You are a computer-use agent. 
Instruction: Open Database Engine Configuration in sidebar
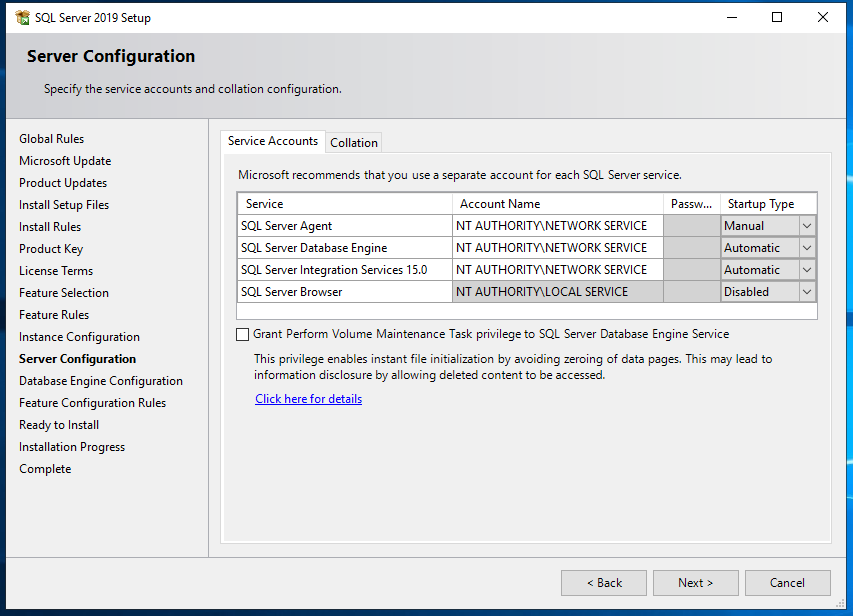pos(100,380)
